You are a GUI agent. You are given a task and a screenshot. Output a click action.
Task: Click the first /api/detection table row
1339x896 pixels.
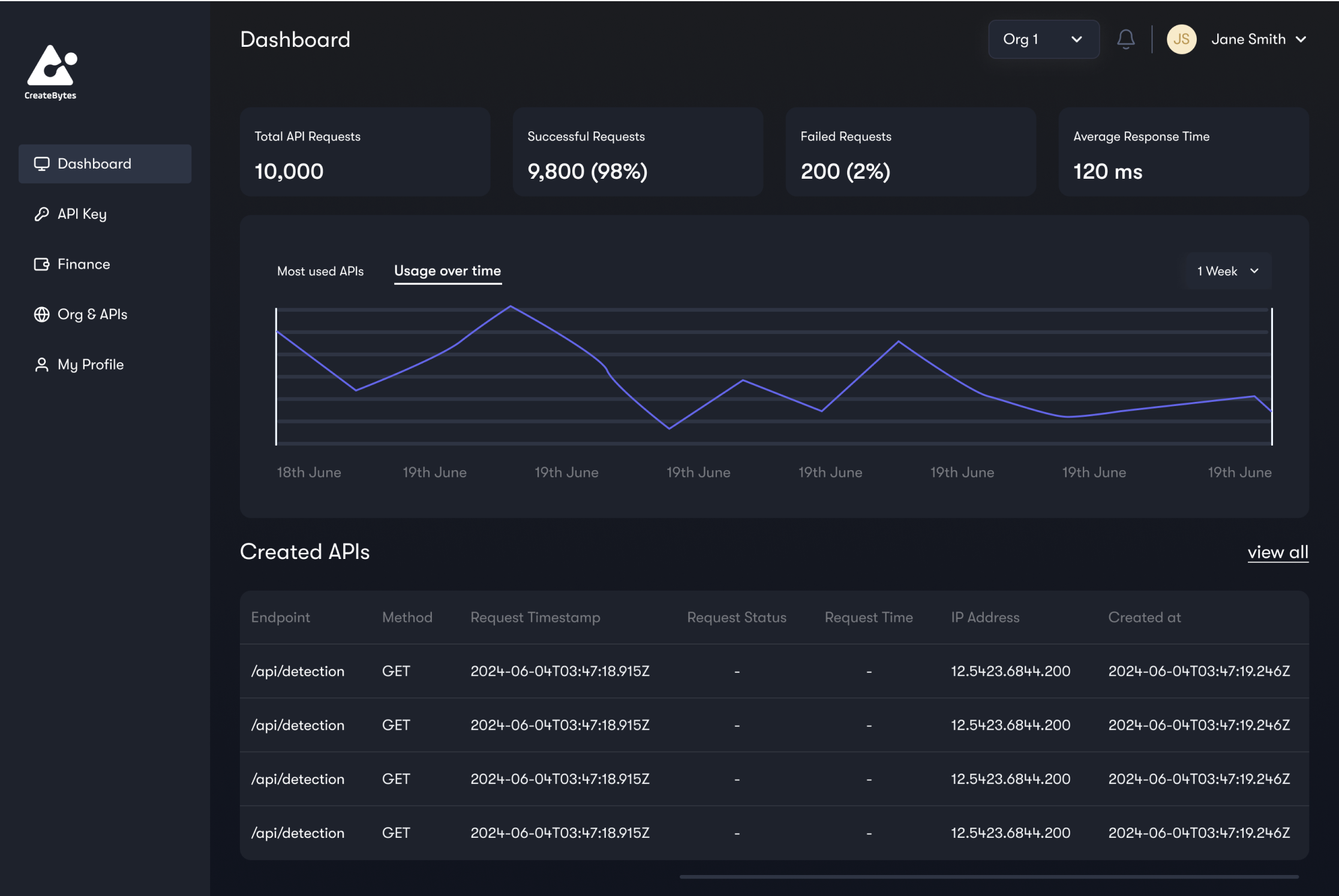click(774, 671)
